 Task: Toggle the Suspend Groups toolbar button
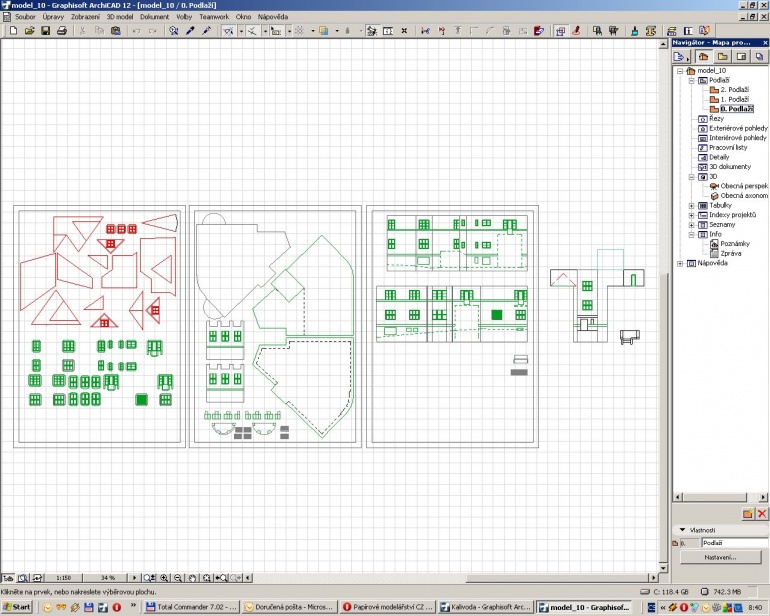pyautogui.click(x=372, y=30)
